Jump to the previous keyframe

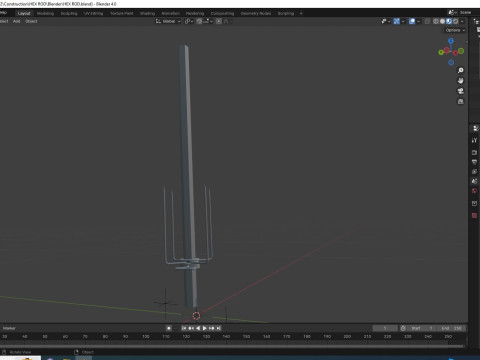191,328
